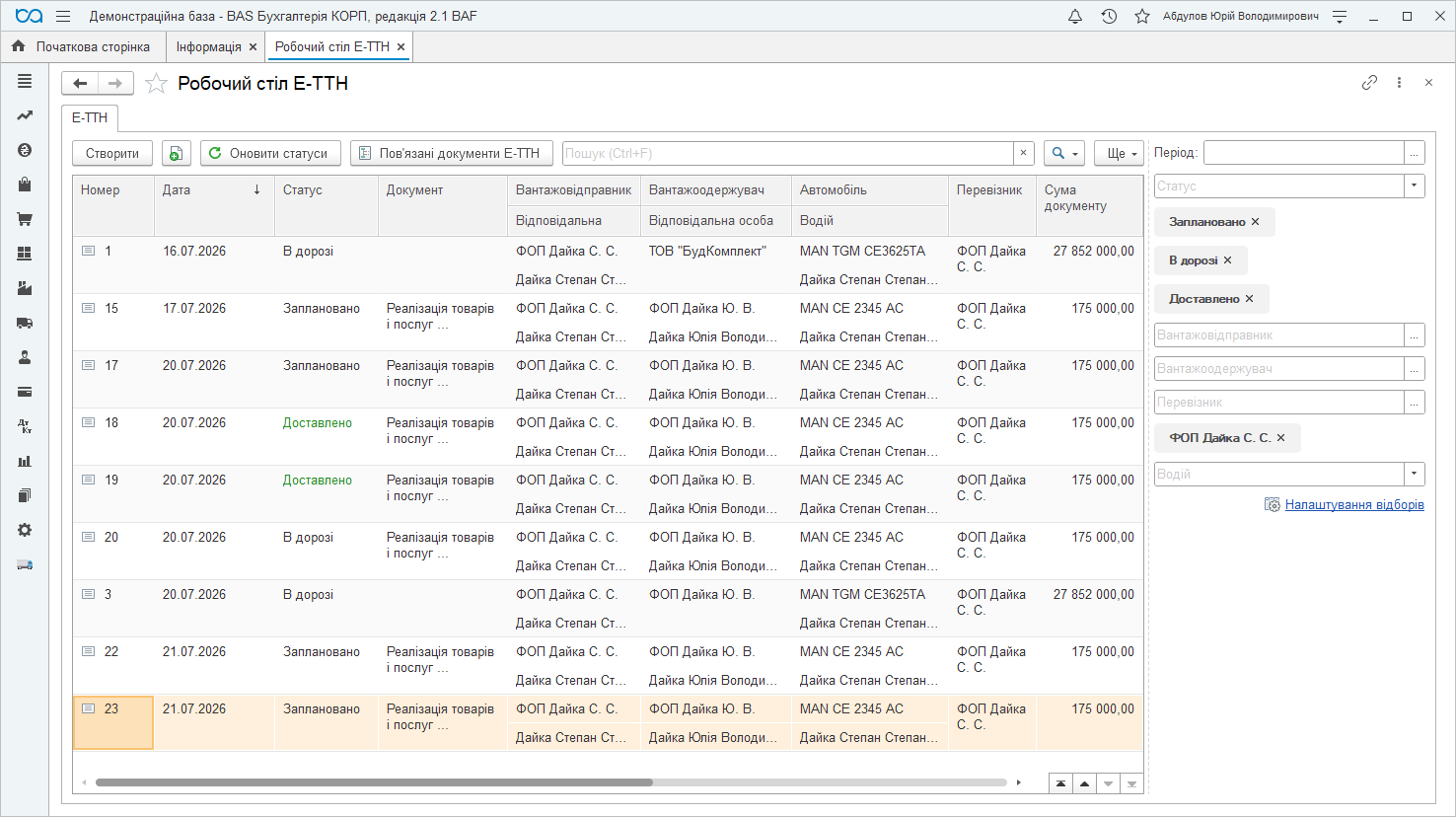Open the sections menu in the left sidebar
The image size is (1456, 817).
click(x=25, y=81)
